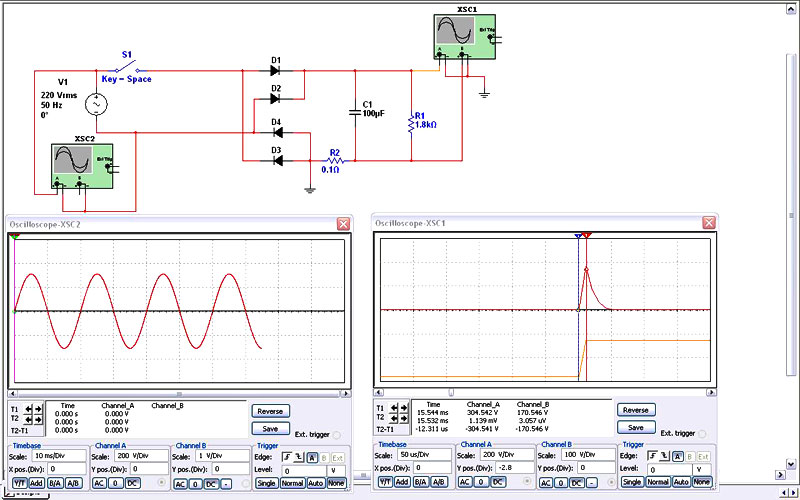
Task: Select diode D1 in the bridge rectifier
Action: click(x=276, y=71)
